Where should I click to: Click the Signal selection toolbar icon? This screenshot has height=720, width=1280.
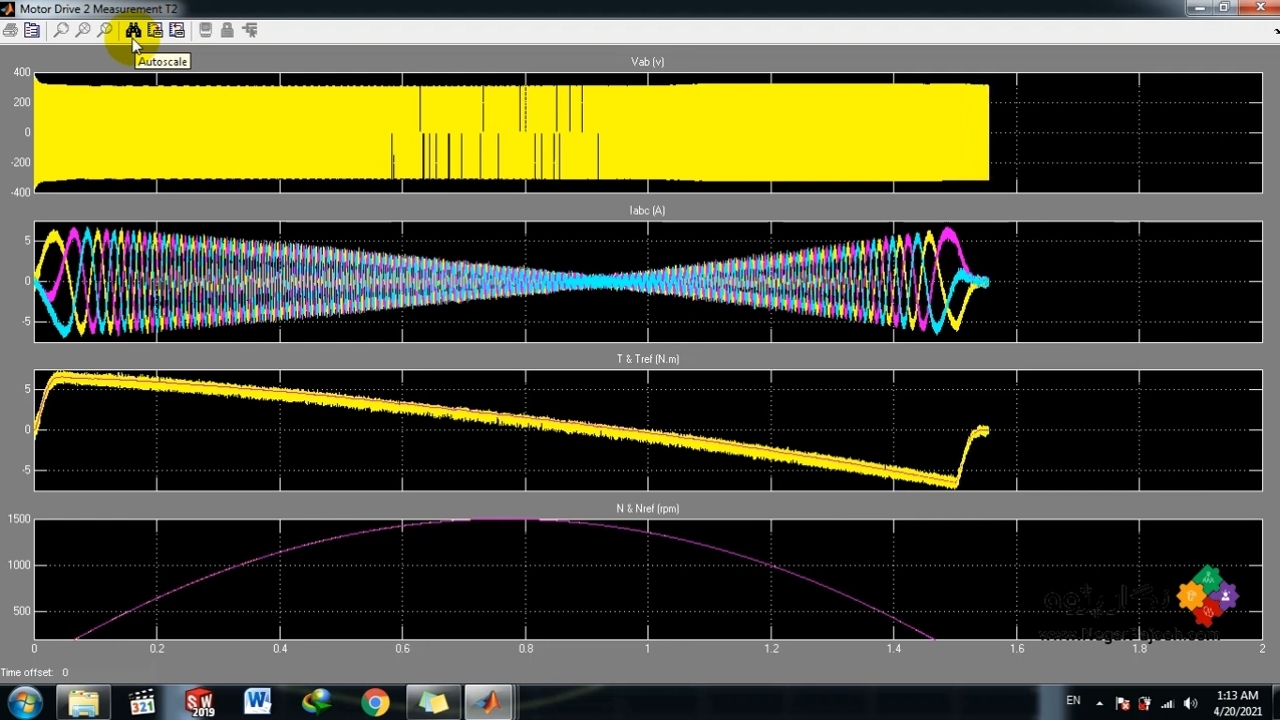(249, 30)
